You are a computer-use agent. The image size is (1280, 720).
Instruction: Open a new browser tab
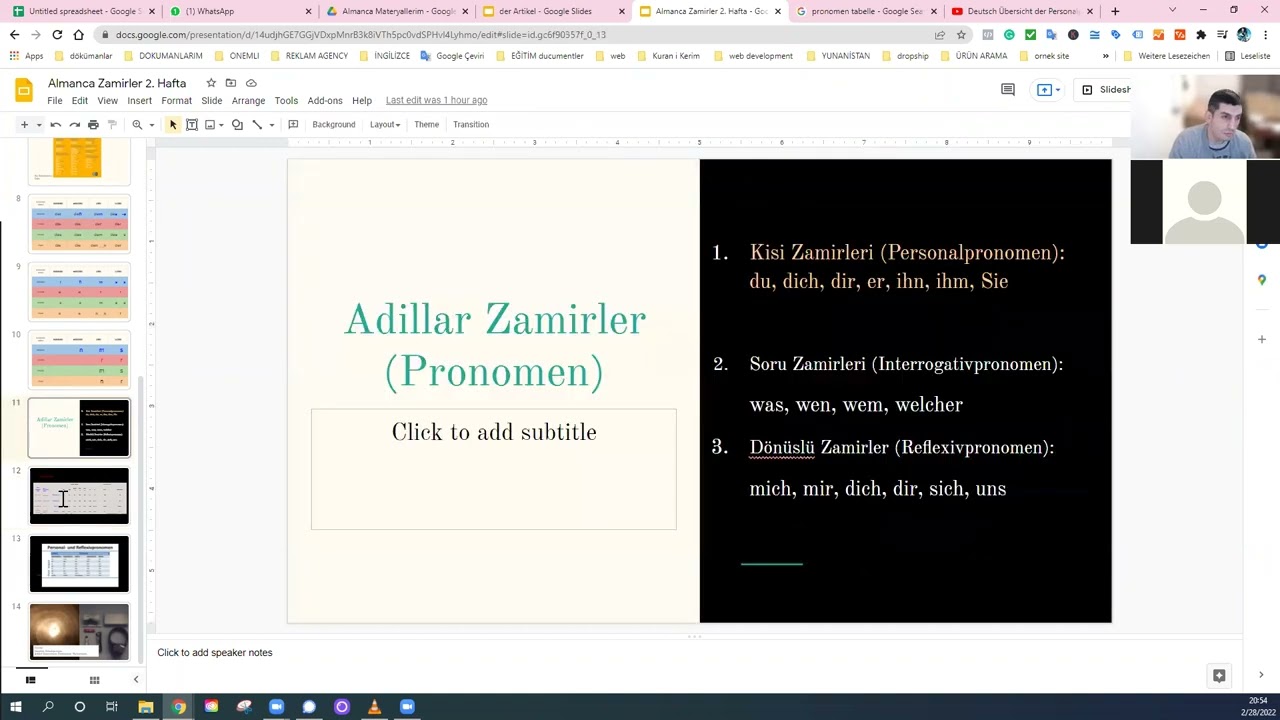click(1115, 11)
